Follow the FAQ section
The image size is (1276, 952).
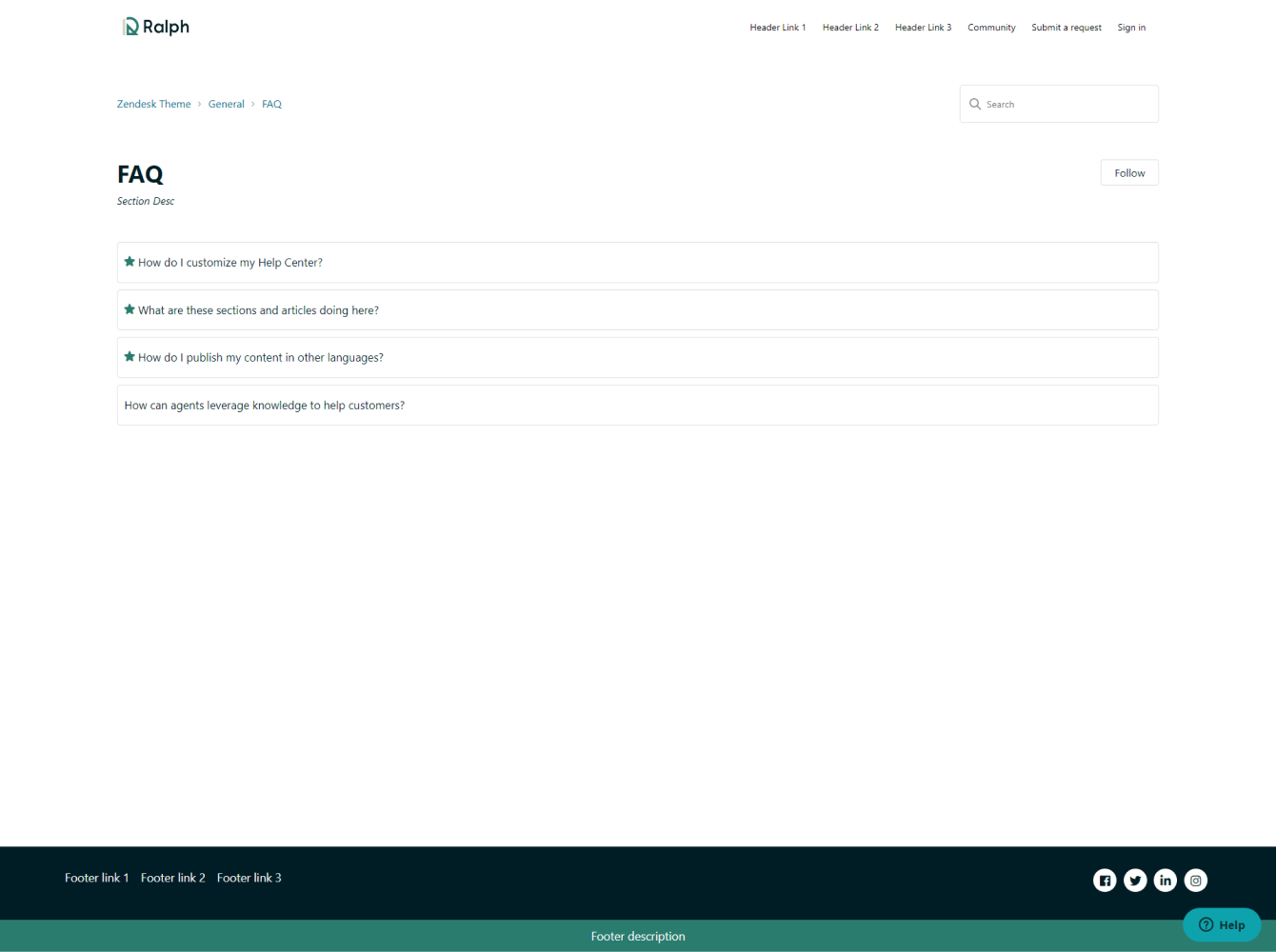(x=1129, y=172)
